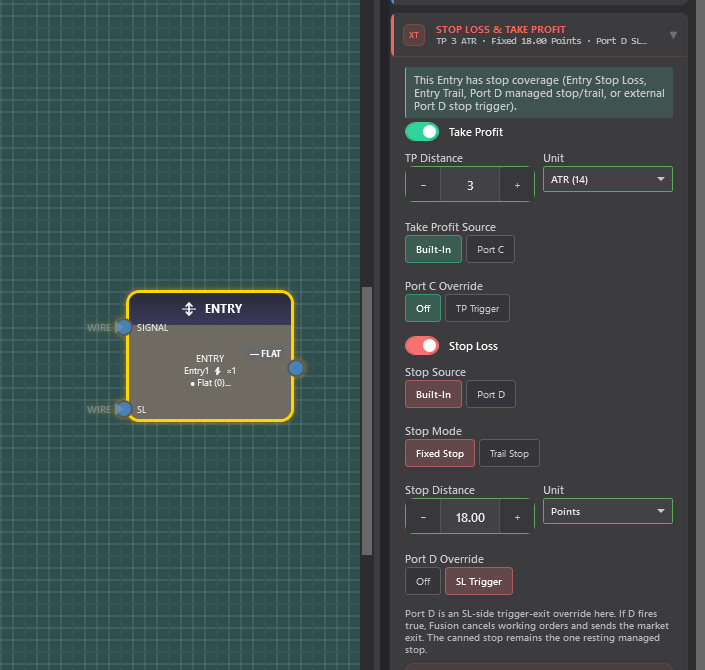Click the Port D explanation text
The image size is (705, 670).
[x=536, y=631]
